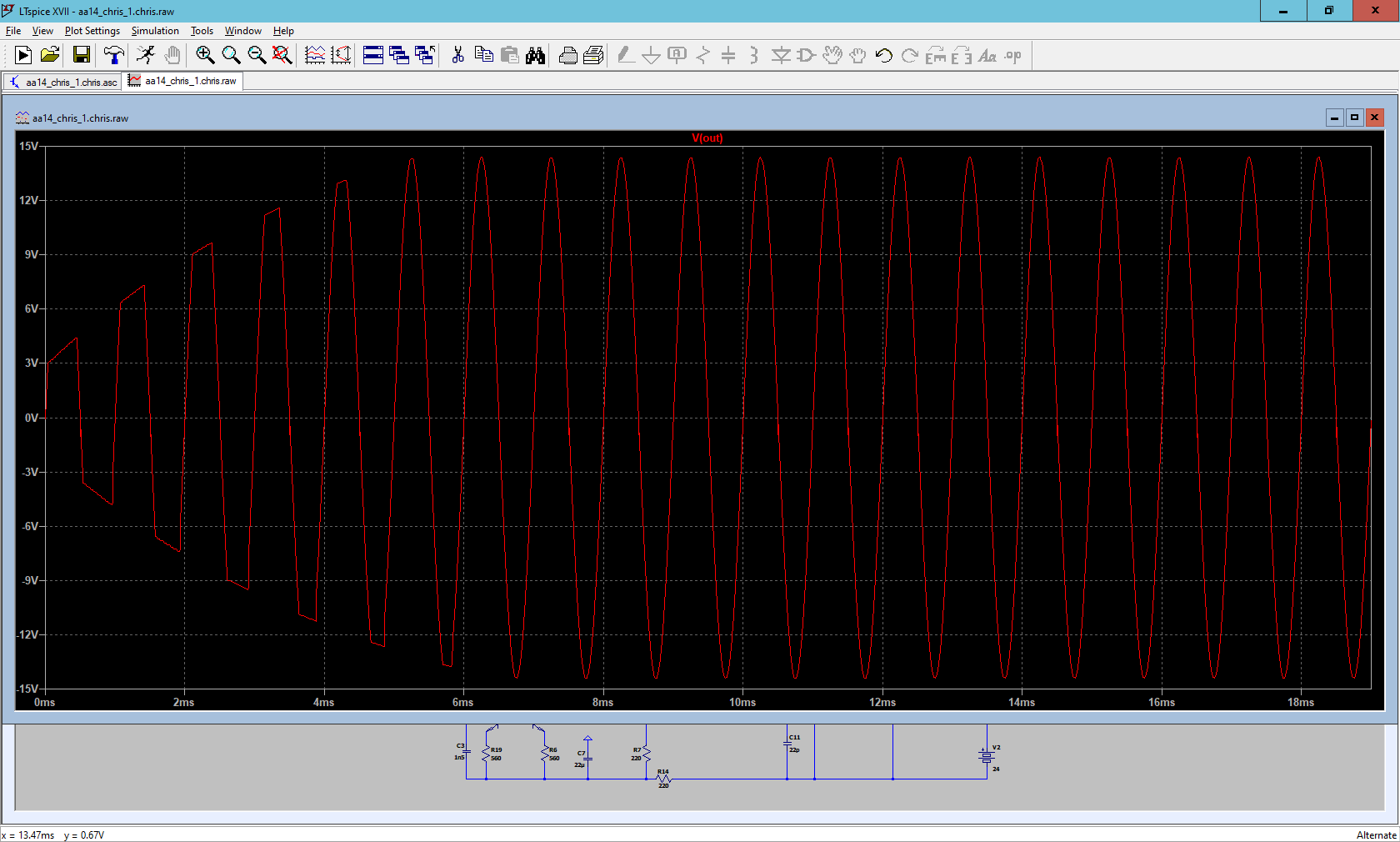Screen dimensions: 1400x842
Task: Open a file with the folder icon
Action: (x=50, y=55)
